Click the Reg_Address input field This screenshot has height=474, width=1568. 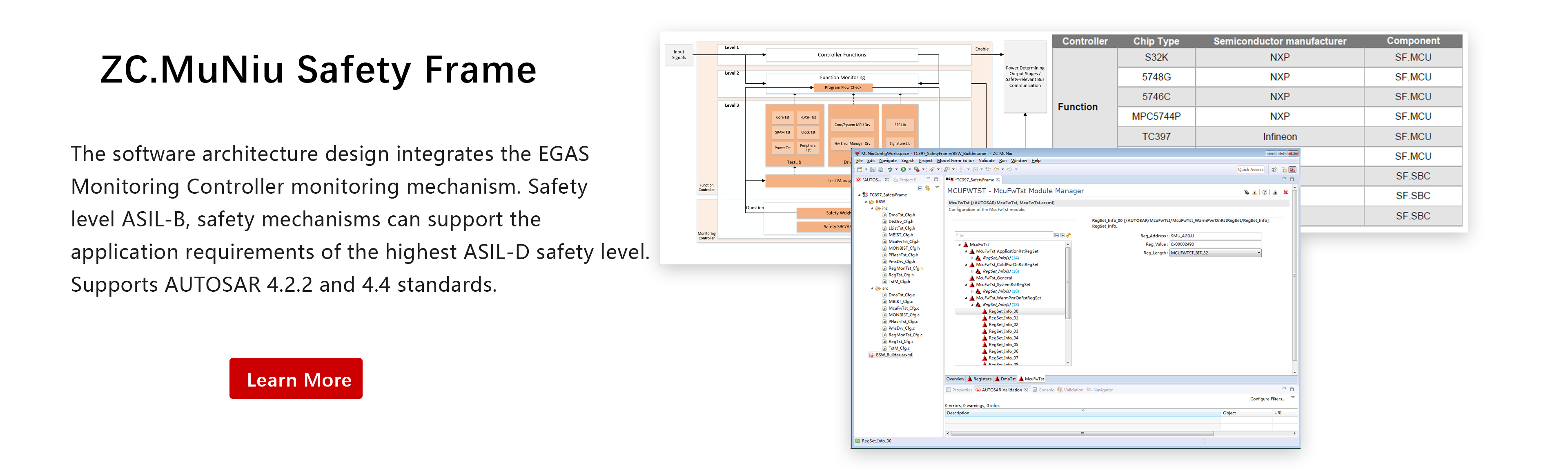tap(1215, 236)
